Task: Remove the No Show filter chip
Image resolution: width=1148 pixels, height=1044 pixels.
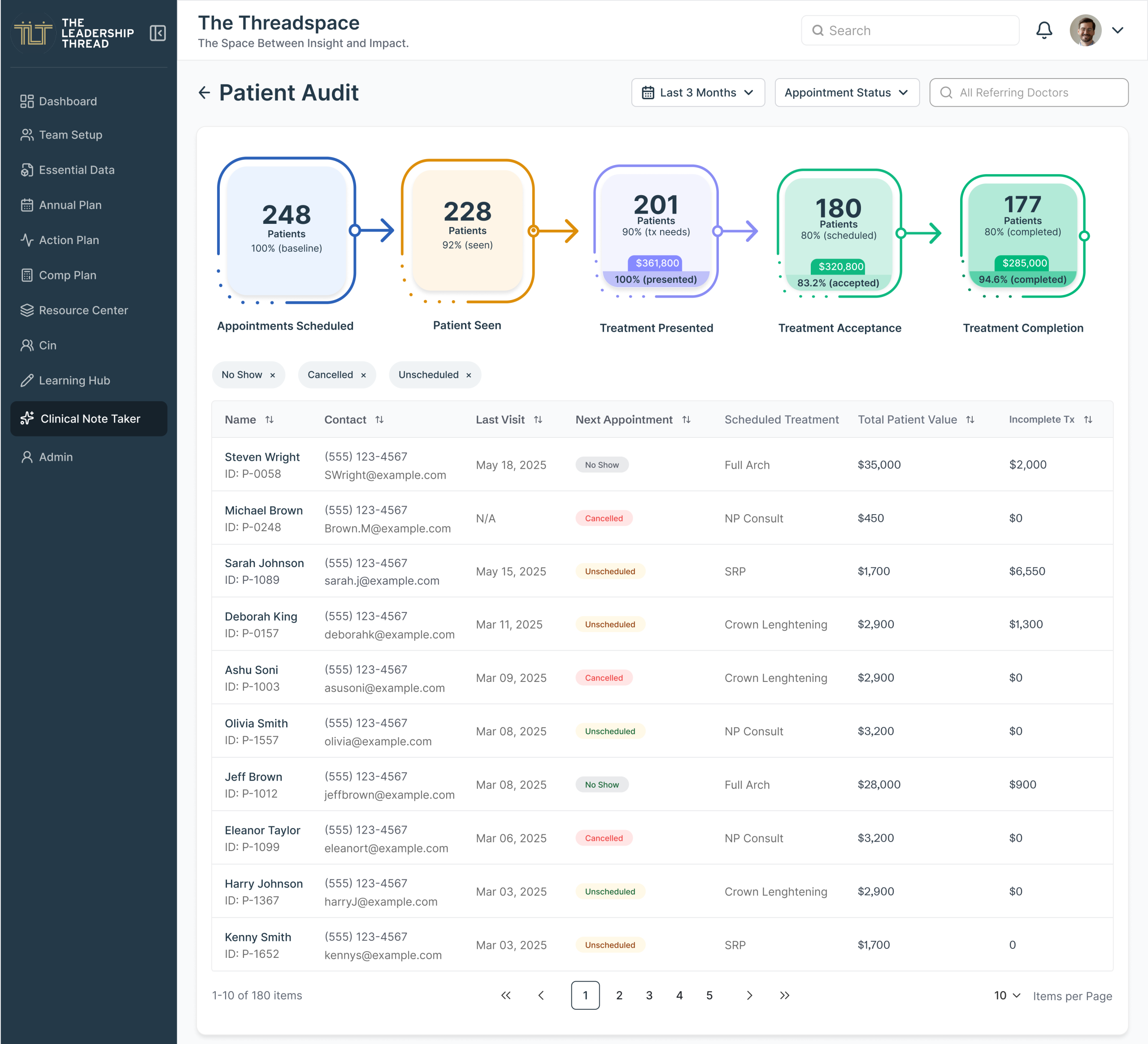Action: click(273, 376)
